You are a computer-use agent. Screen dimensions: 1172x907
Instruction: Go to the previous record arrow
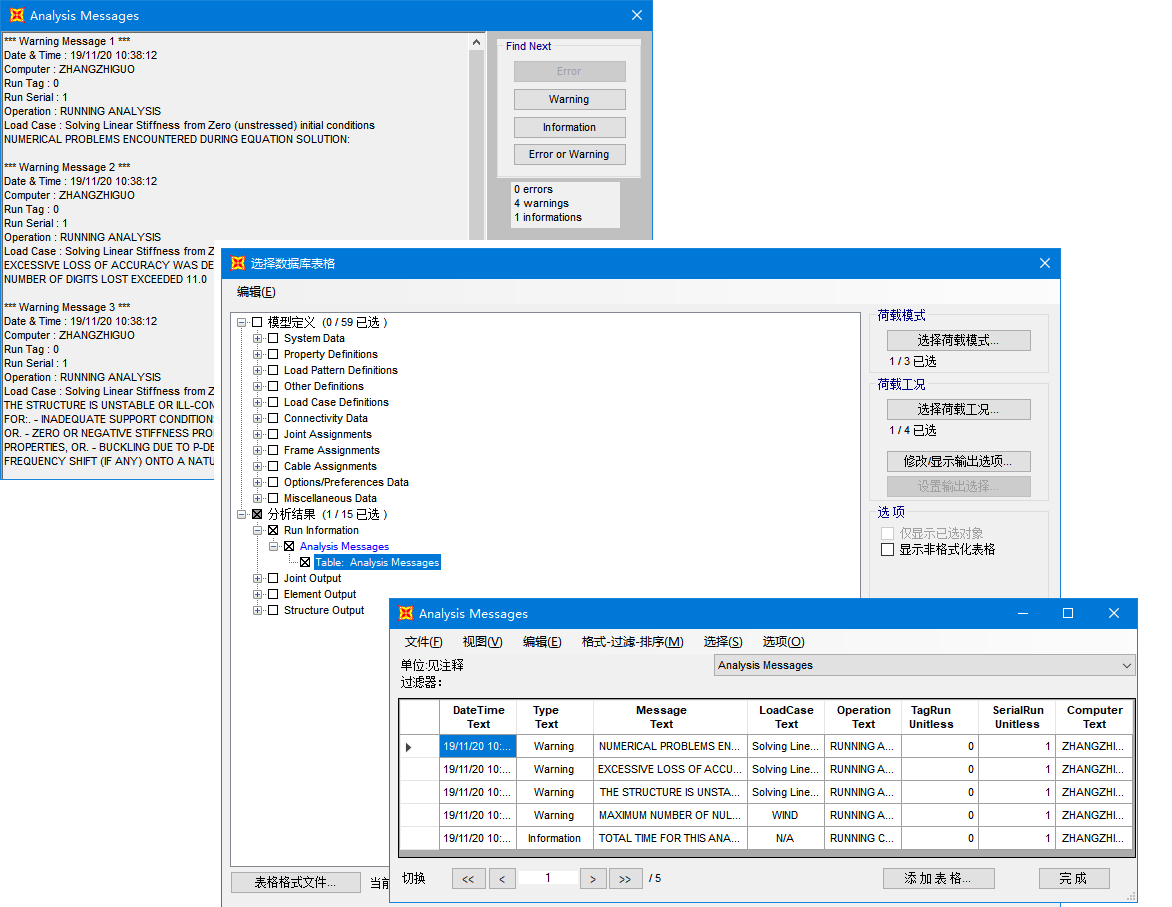pyautogui.click(x=501, y=879)
